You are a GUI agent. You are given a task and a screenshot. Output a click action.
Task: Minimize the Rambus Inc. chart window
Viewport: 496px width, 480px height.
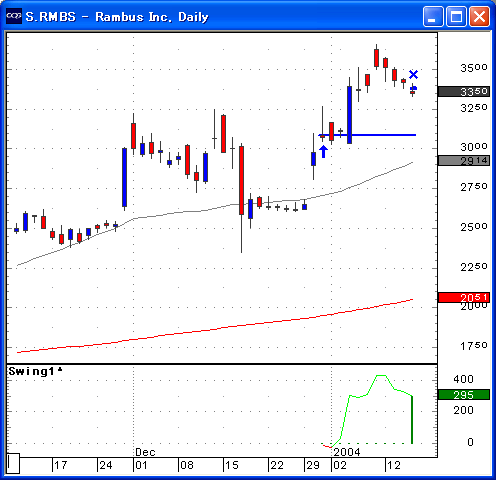(x=433, y=16)
